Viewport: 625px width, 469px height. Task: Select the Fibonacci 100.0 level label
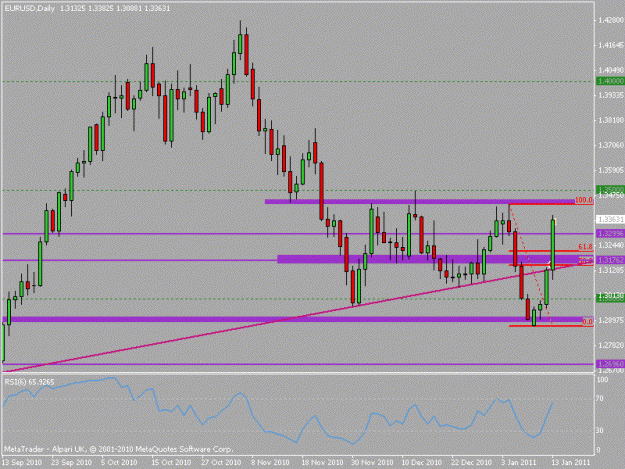584,200
